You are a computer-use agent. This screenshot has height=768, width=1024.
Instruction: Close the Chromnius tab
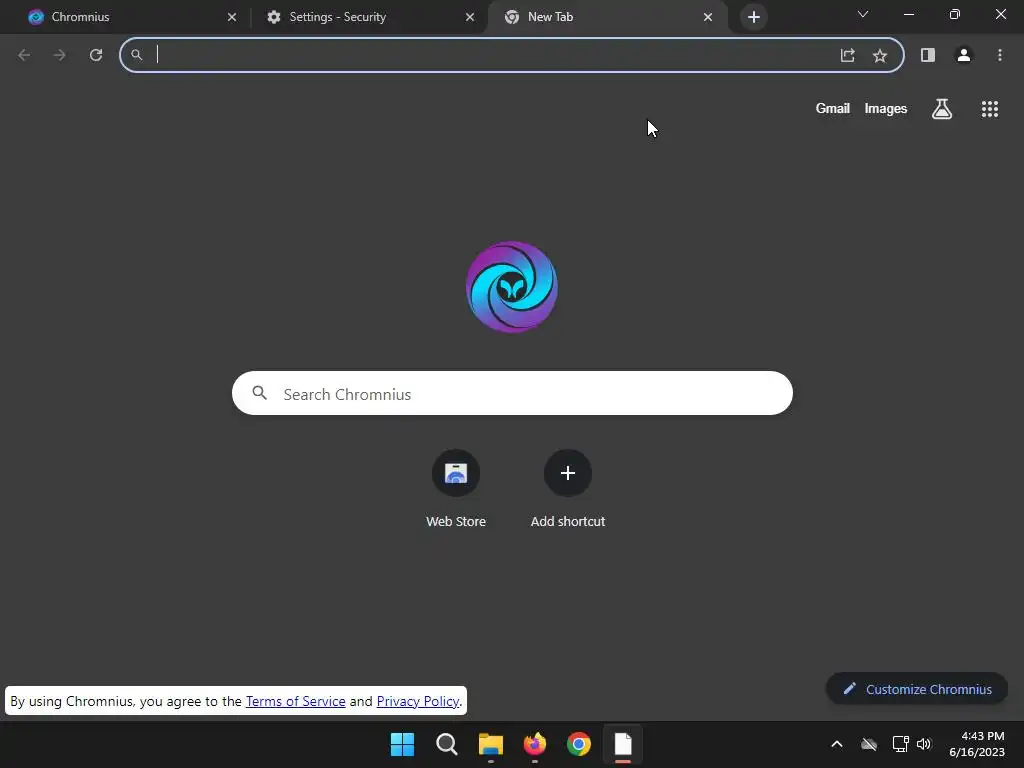tap(232, 17)
